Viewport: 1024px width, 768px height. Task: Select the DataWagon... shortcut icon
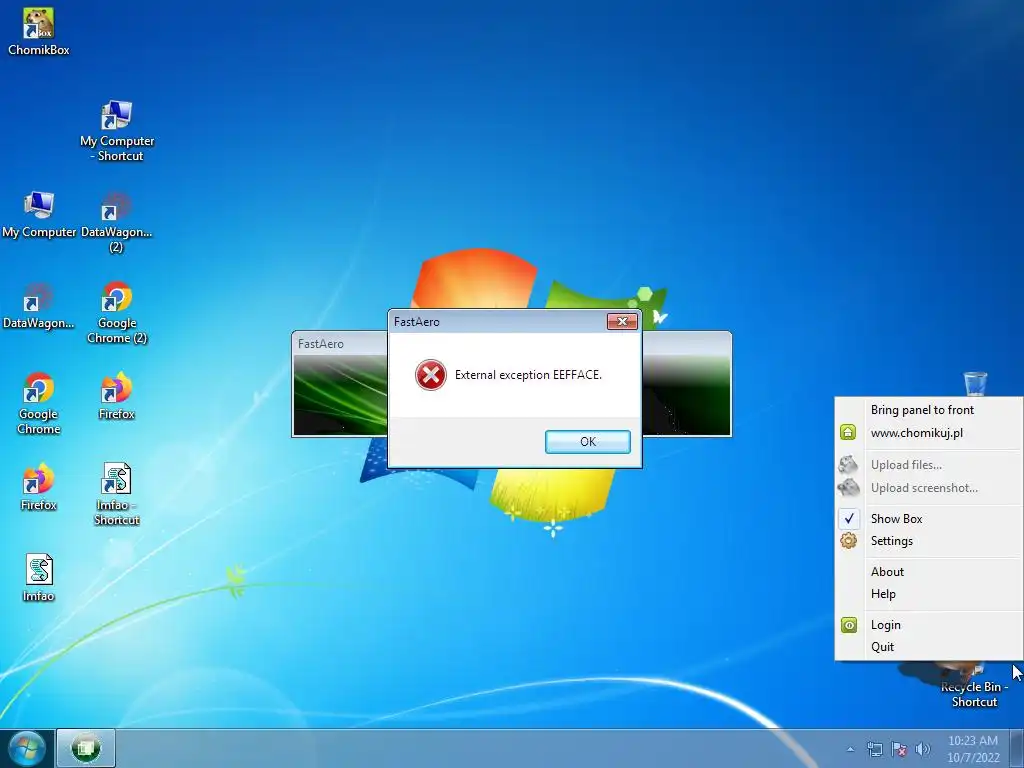coord(39,306)
